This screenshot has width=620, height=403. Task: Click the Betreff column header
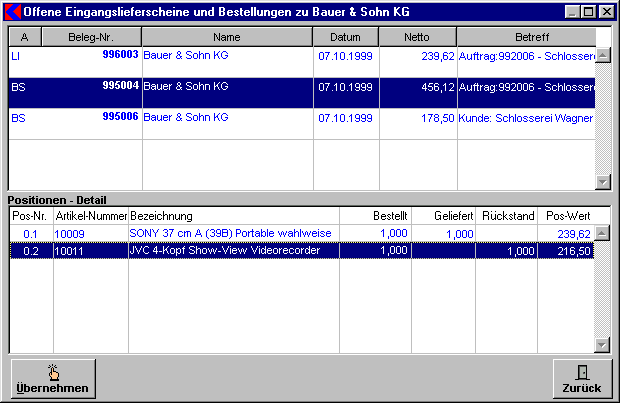(525, 36)
